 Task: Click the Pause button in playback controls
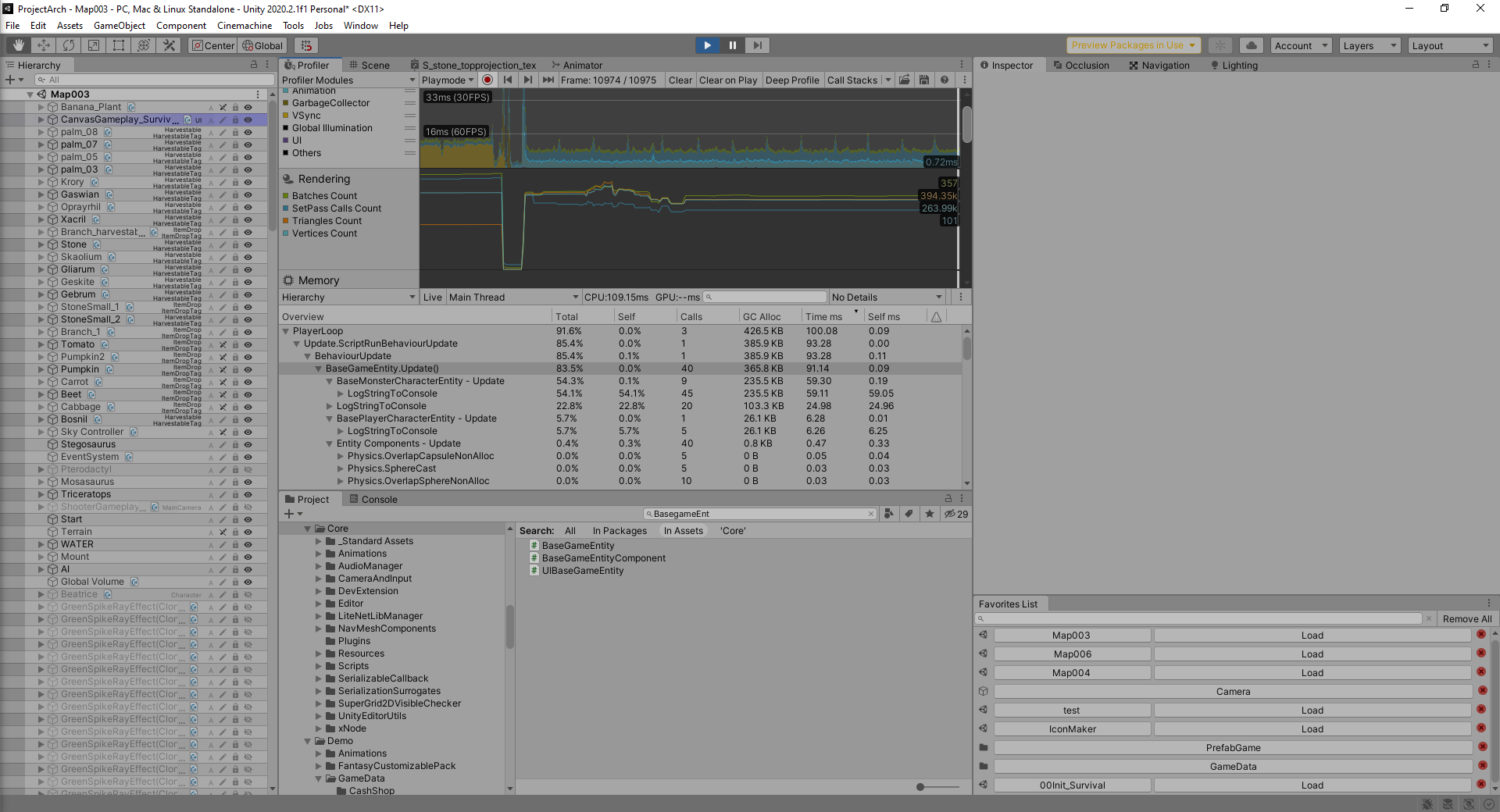[732, 45]
